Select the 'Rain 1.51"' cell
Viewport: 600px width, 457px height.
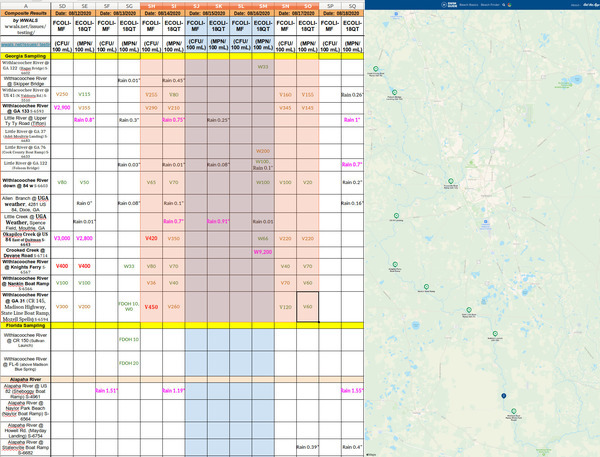click(x=106, y=391)
